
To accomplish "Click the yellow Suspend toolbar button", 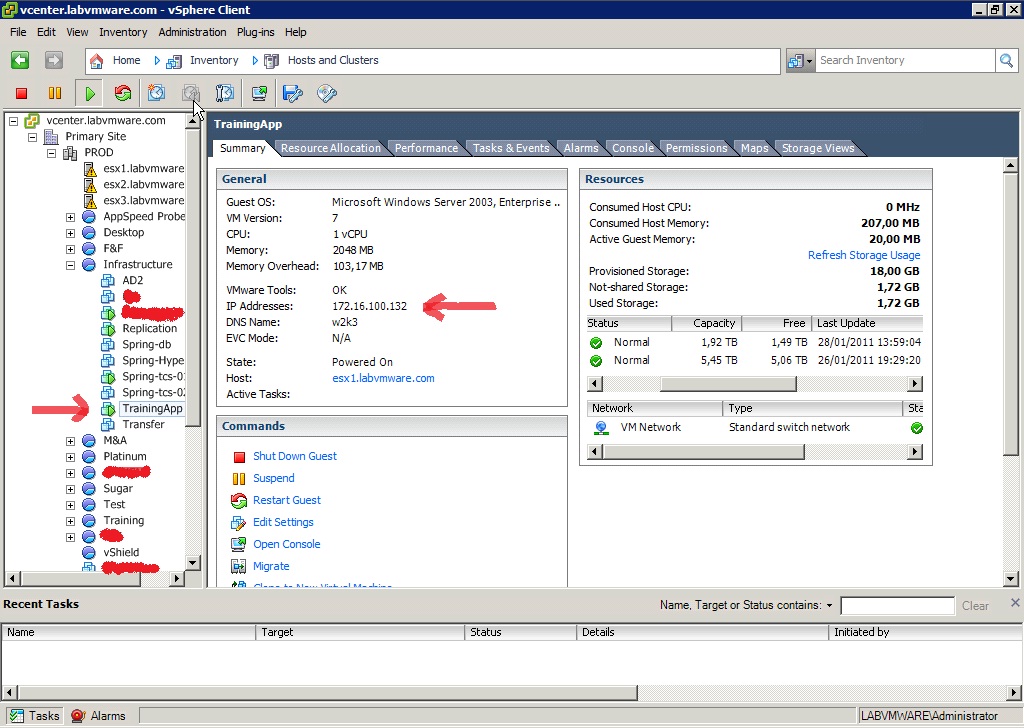I will click(55, 93).
